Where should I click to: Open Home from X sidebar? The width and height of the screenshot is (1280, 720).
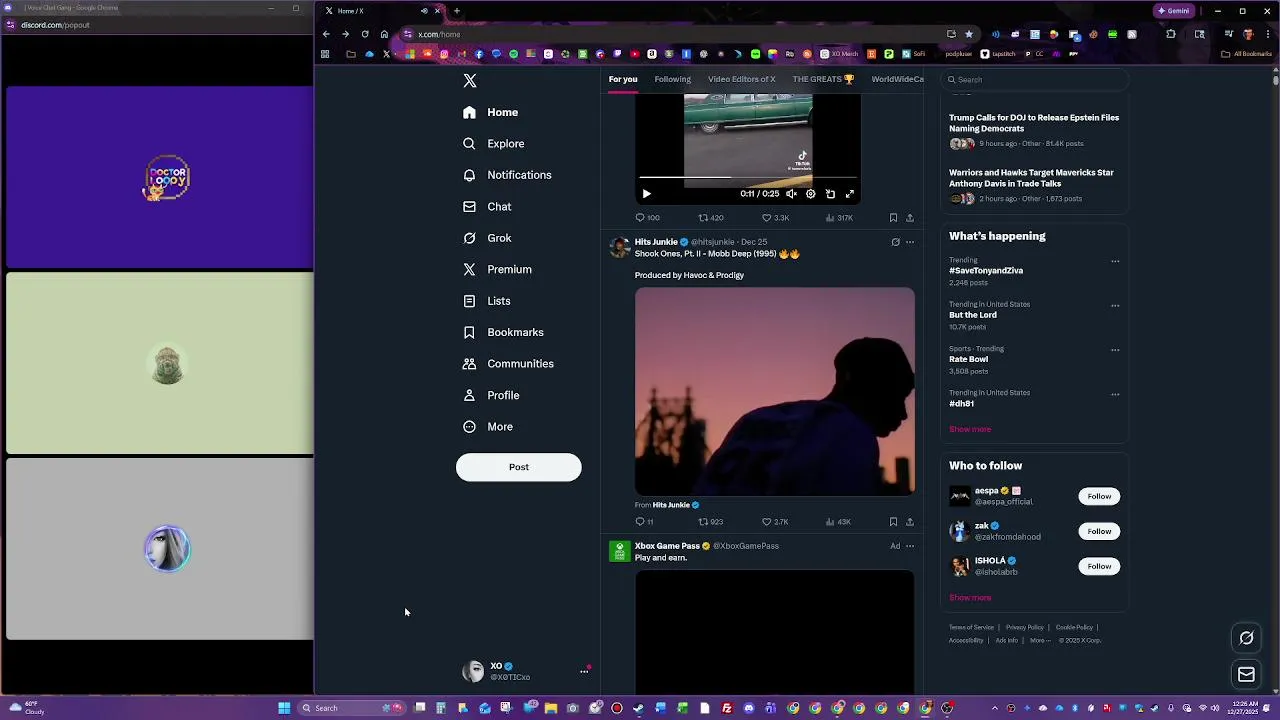(491, 112)
